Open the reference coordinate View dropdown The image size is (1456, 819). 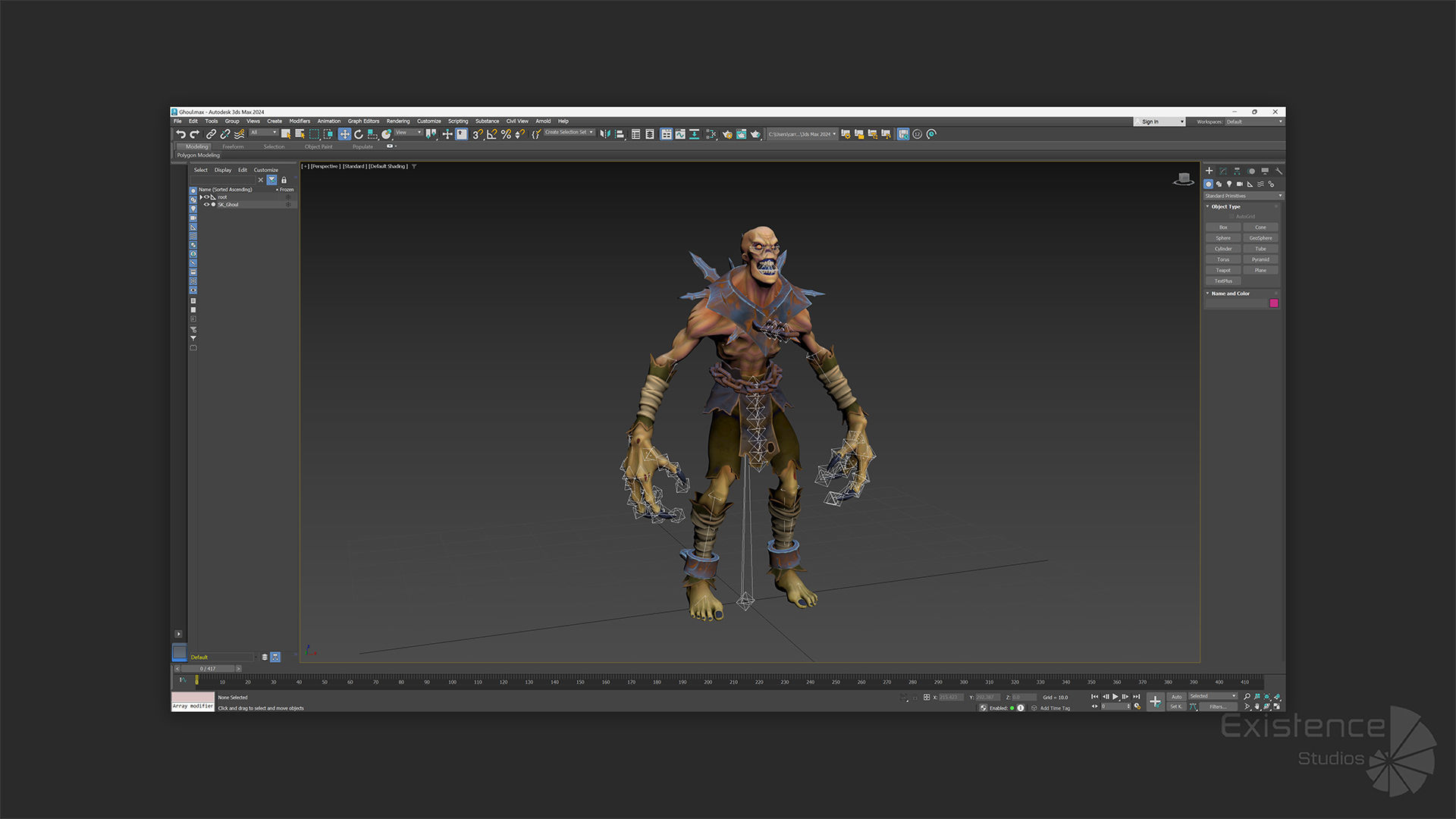[x=408, y=132]
